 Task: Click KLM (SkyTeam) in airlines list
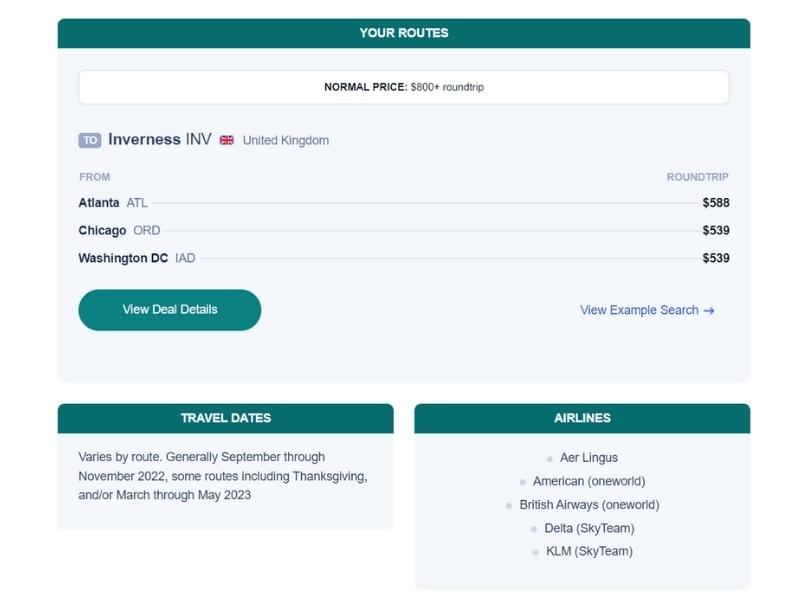coord(589,552)
